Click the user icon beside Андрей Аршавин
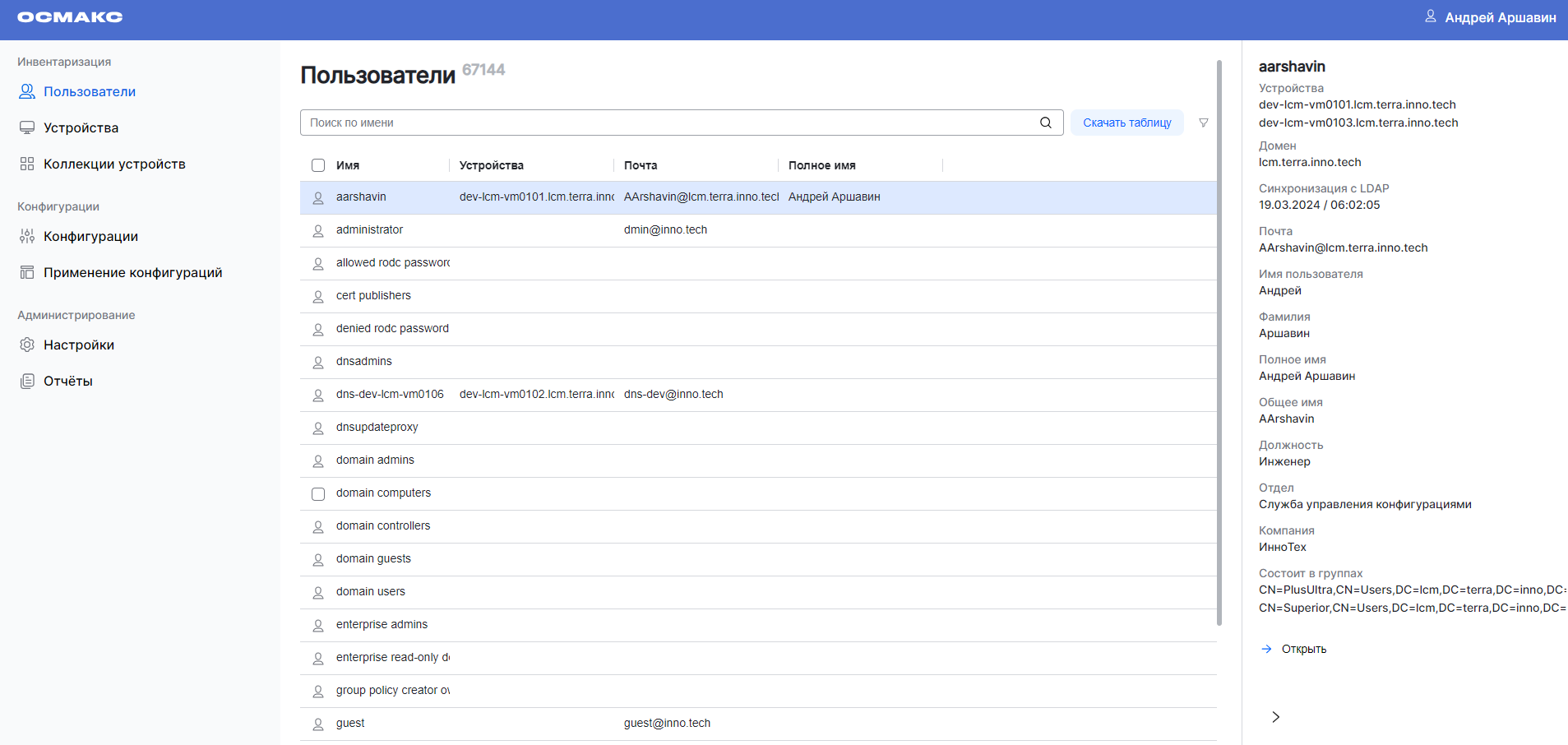 1431,16
